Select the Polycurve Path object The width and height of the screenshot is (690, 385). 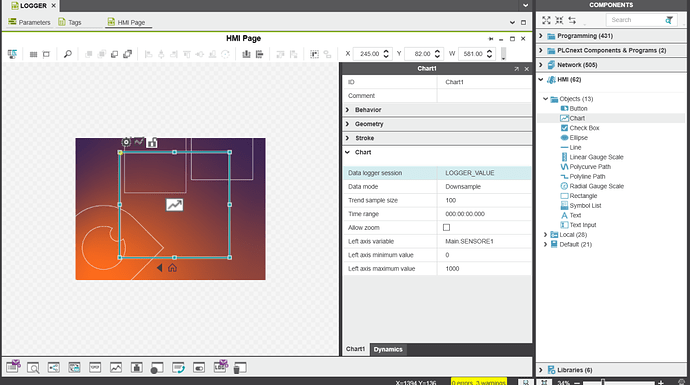[586, 167]
